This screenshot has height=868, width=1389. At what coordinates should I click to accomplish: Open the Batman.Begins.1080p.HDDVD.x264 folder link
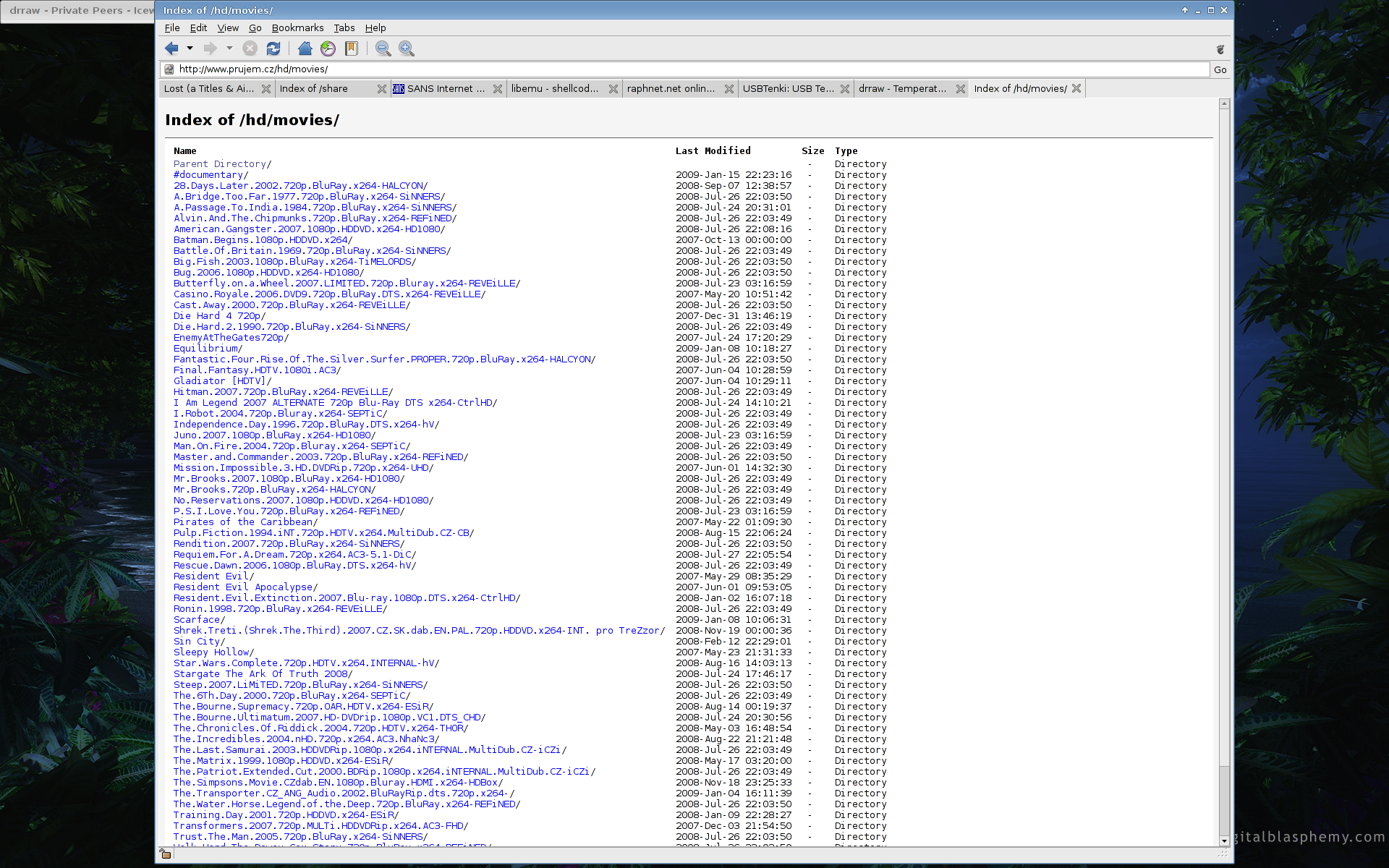tap(260, 240)
